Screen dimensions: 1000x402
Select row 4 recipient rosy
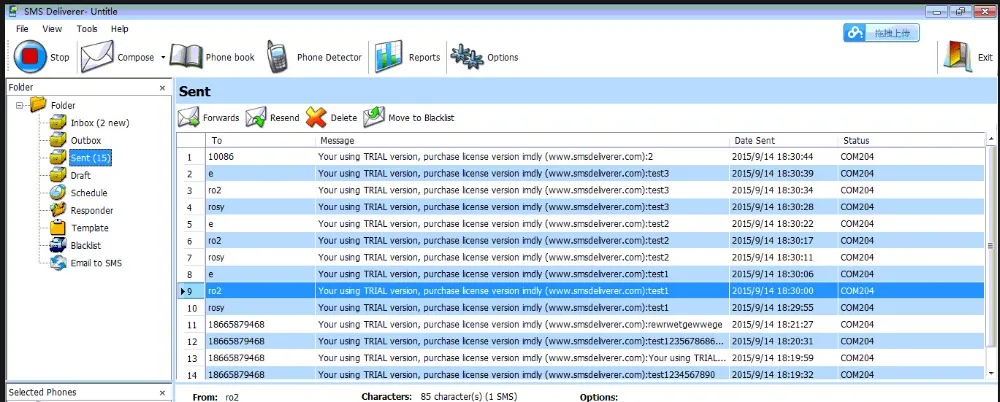click(x=216, y=207)
